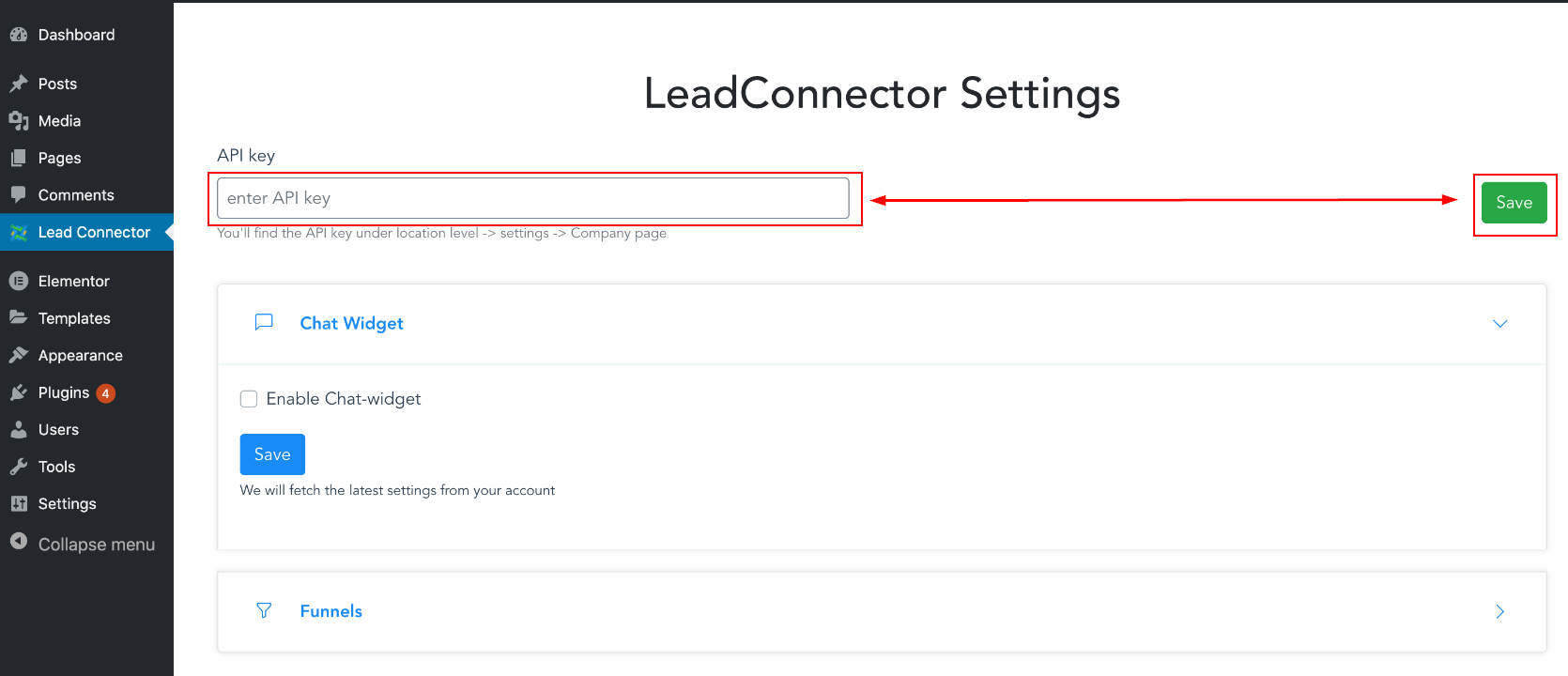Image resolution: width=1568 pixels, height=676 pixels.
Task: Enable the Chat-widget checkbox
Action: [x=249, y=399]
